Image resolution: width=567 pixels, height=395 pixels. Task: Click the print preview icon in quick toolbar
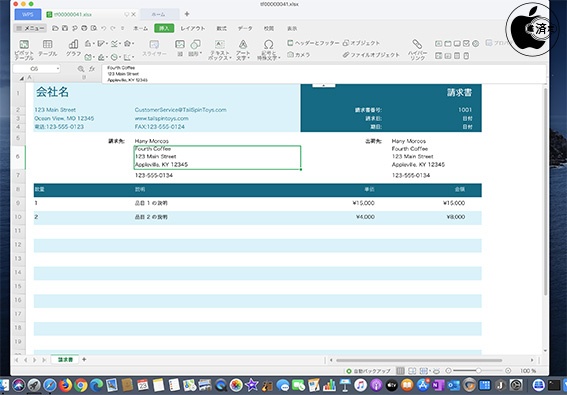coord(94,28)
